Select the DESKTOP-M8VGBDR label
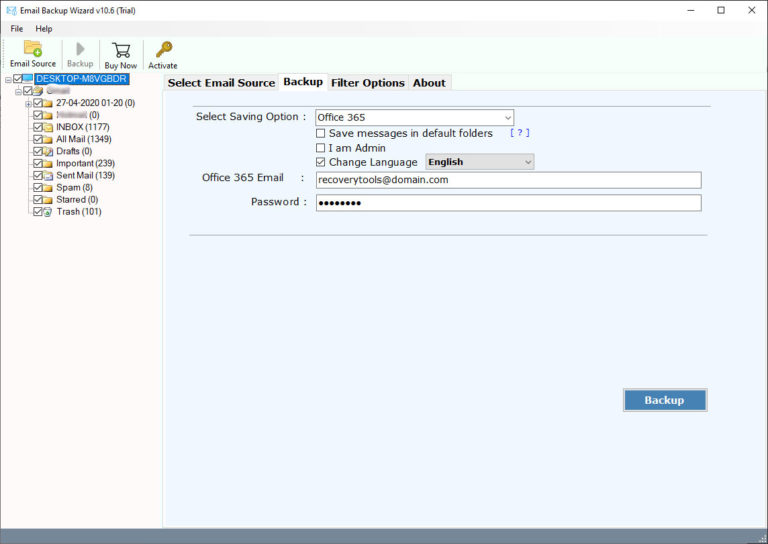 click(x=81, y=79)
